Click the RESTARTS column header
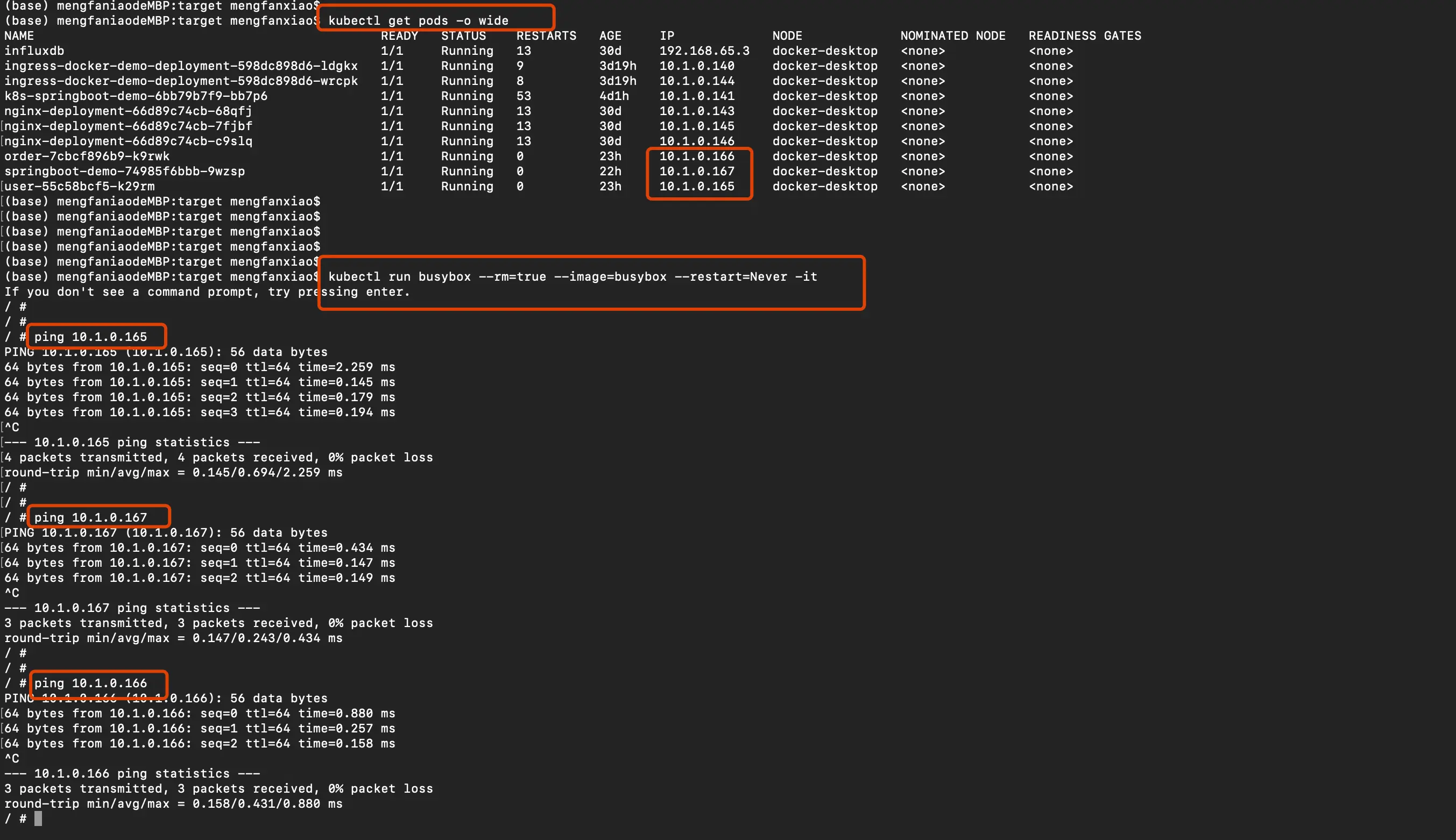Image resolution: width=1456 pixels, height=840 pixels. [546, 36]
